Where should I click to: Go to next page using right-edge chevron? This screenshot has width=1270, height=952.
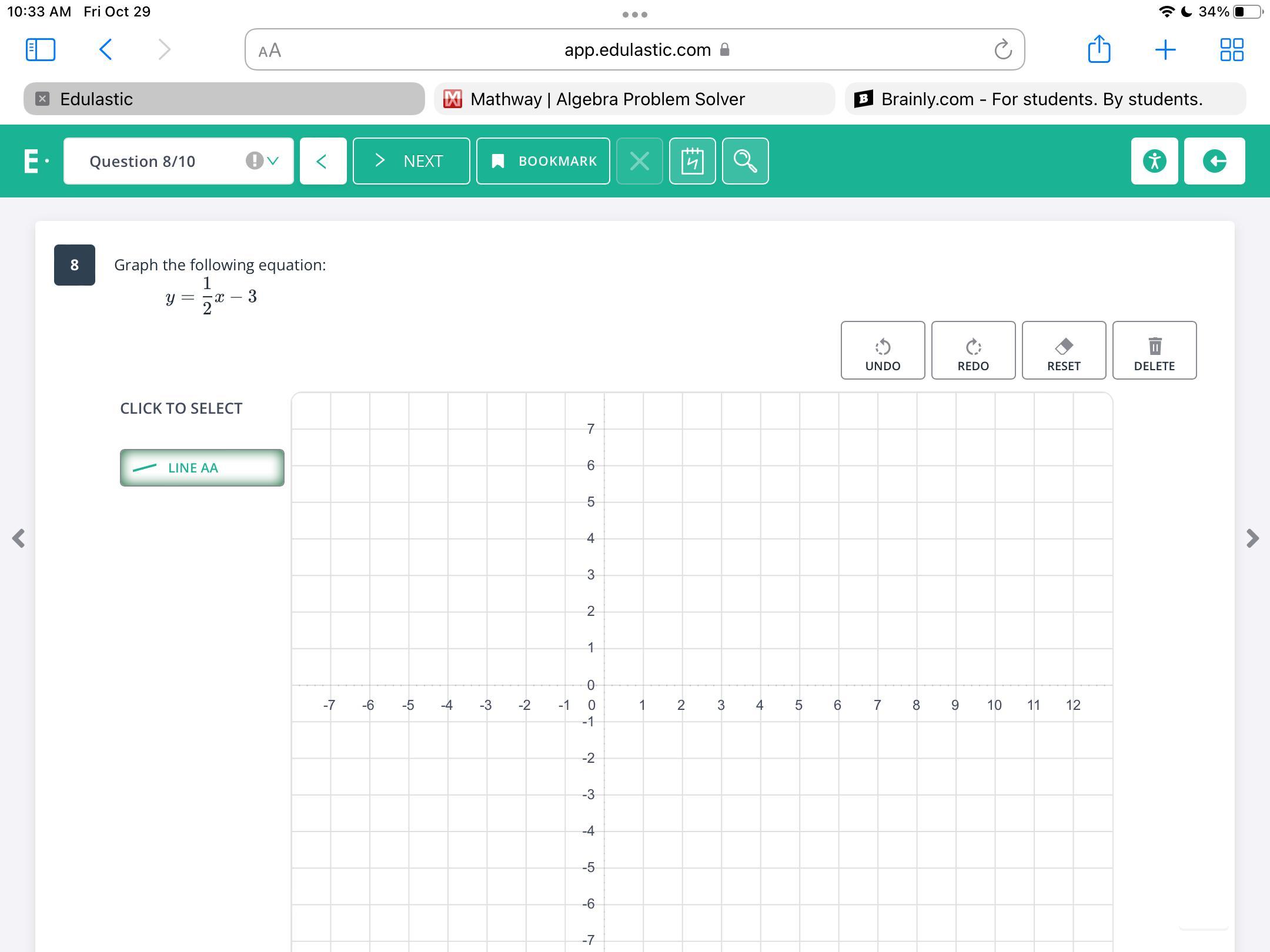coord(1252,538)
